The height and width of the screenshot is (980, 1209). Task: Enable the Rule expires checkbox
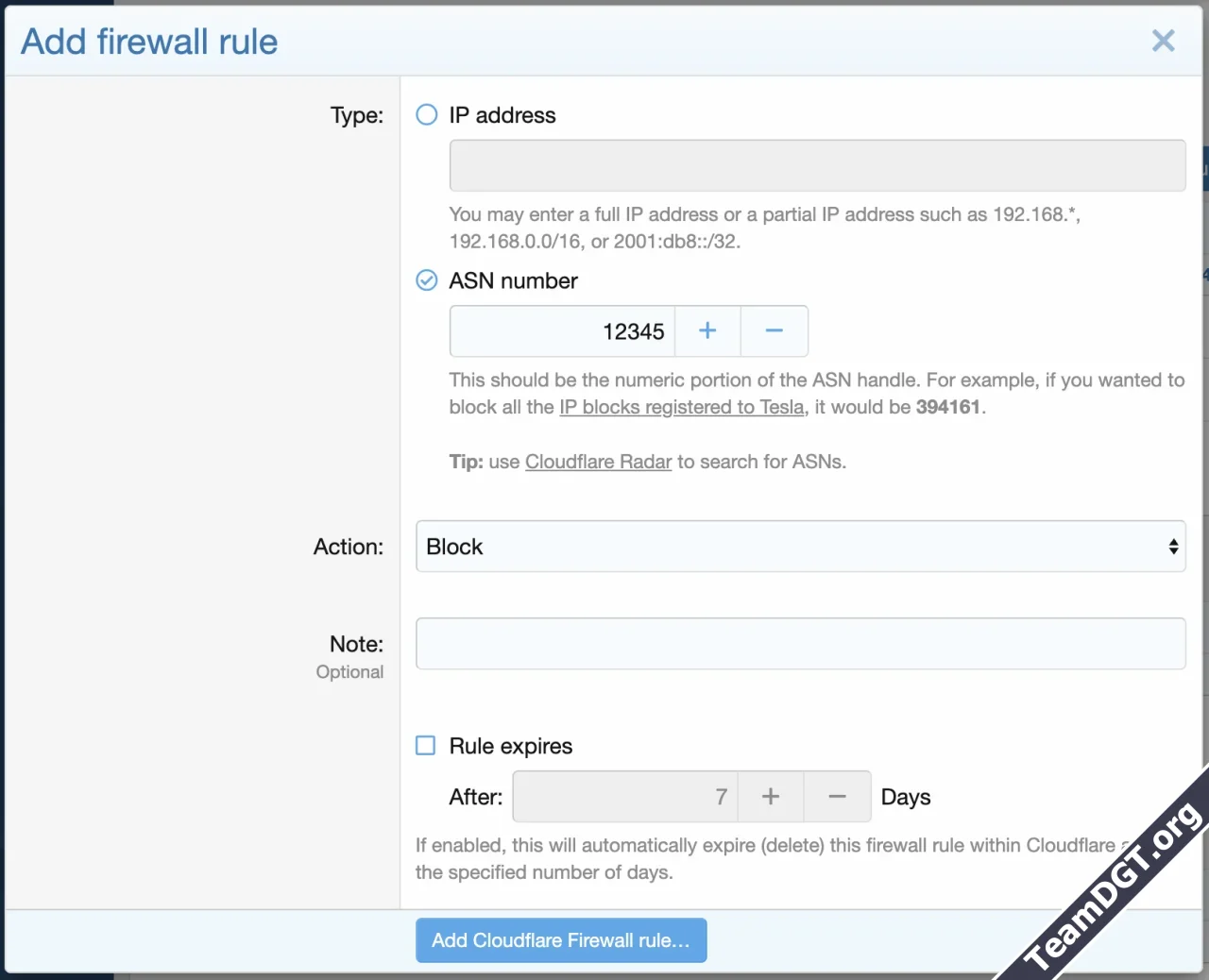tap(426, 746)
